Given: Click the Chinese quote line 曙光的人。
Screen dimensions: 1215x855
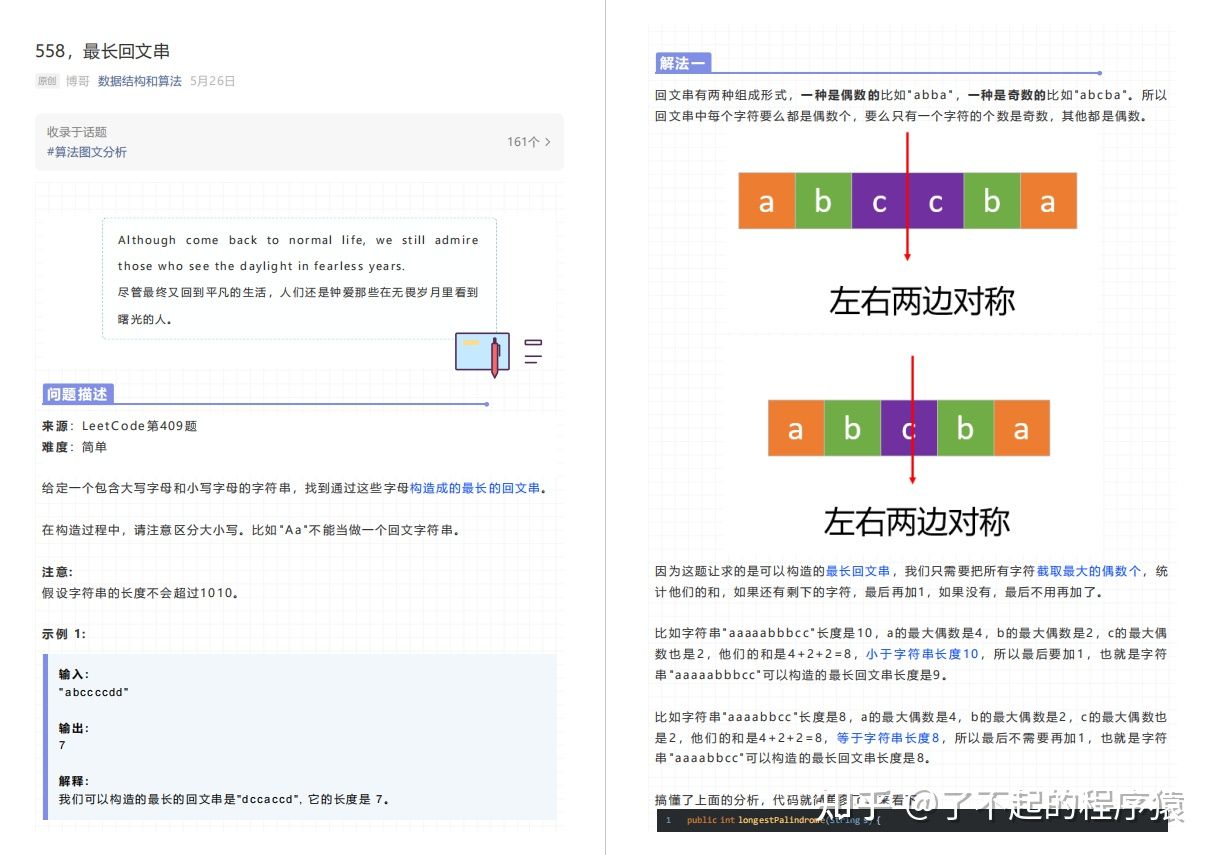Looking at the screenshot, I should click(x=145, y=320).
